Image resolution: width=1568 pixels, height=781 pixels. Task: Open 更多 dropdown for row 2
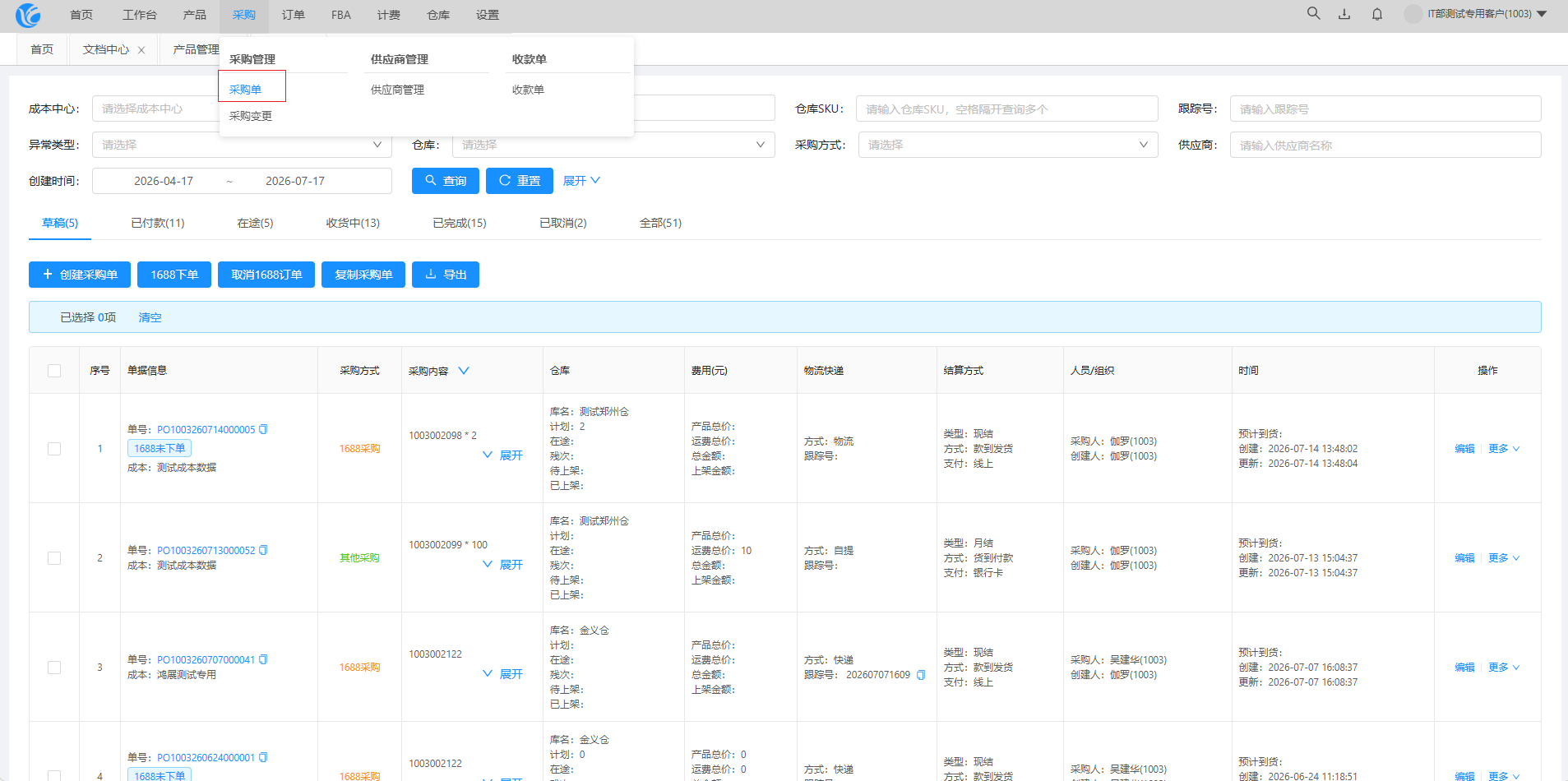tap(1504, 558)
